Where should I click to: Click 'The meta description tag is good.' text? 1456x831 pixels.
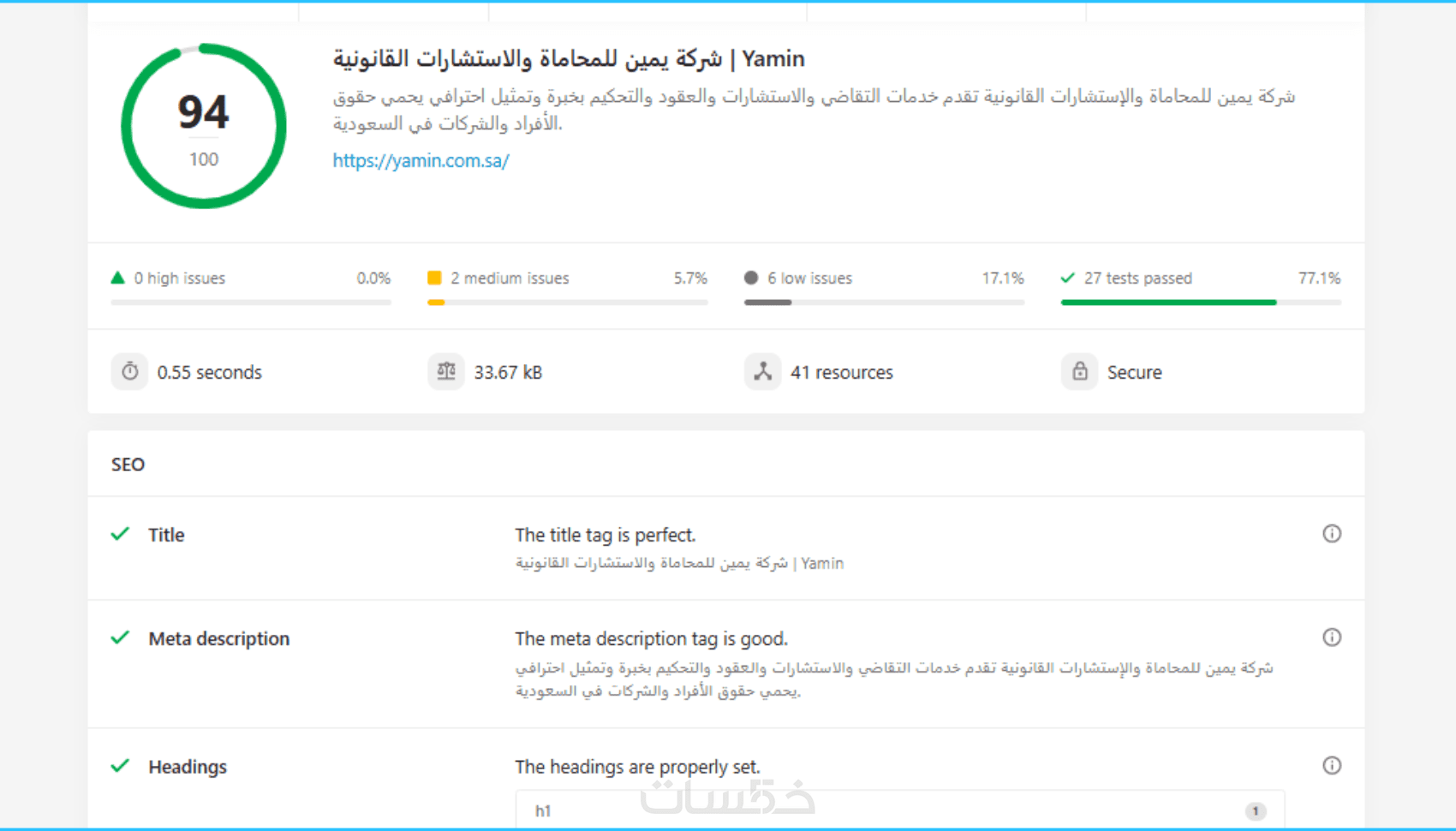651,639
